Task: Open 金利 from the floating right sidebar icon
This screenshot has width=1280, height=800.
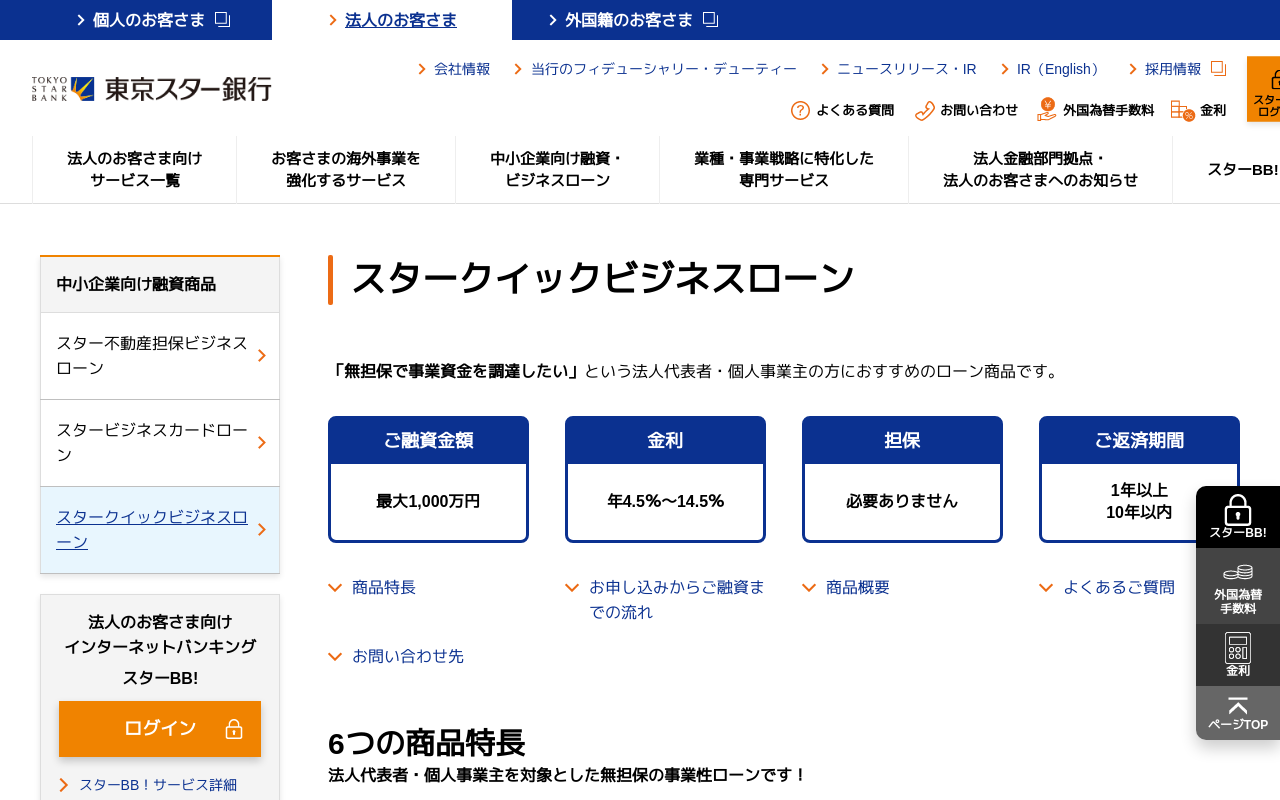Action: (x=1238, y=650)
